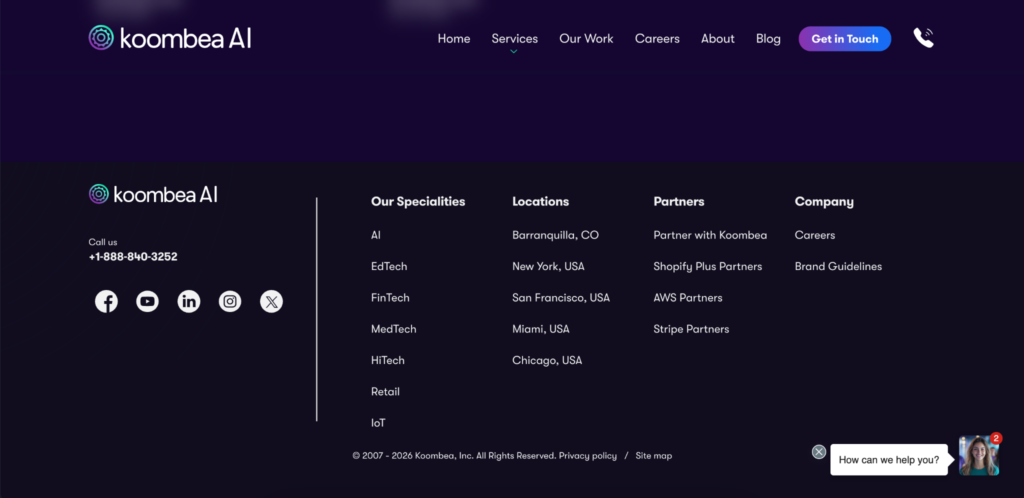Viewport: 1024px width, 498px height.
Task: Click the Koombea AI footer logo
Action: [x=153, y=194]
